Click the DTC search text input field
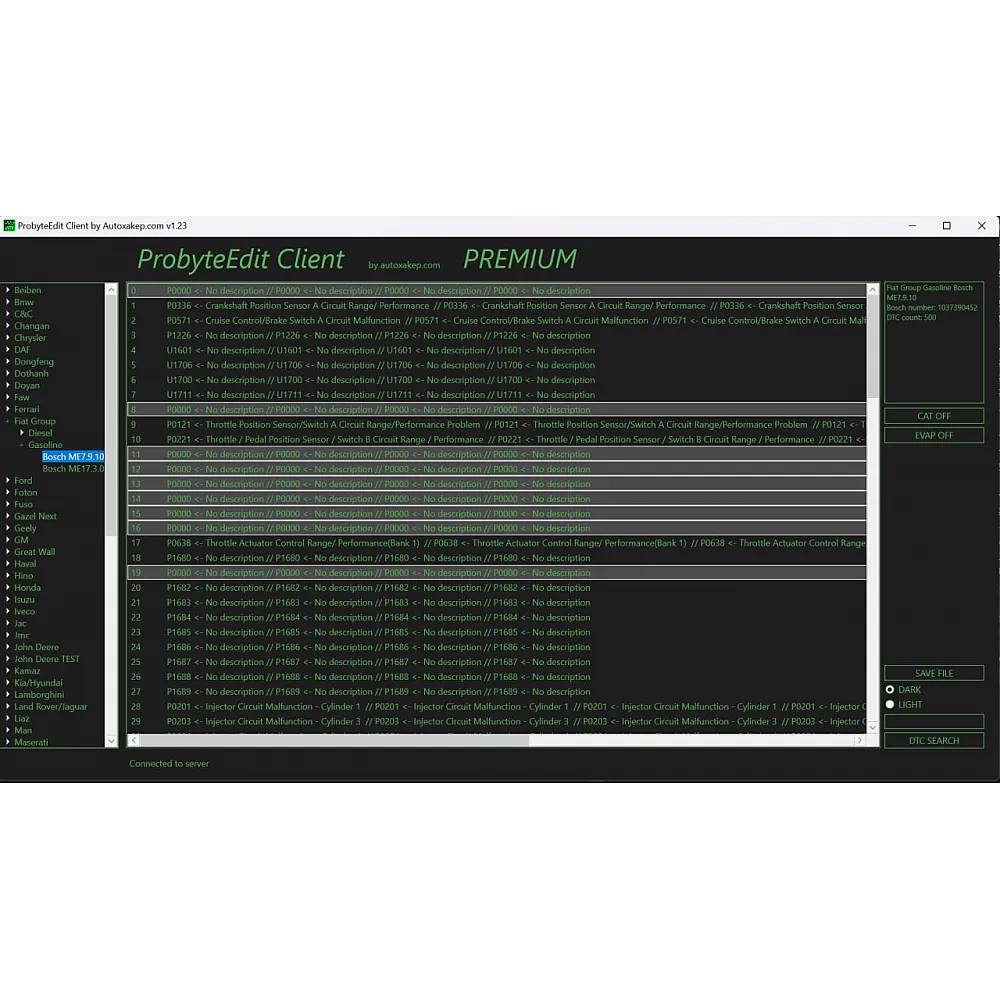 pyautogui.click(x=933, y=721)
